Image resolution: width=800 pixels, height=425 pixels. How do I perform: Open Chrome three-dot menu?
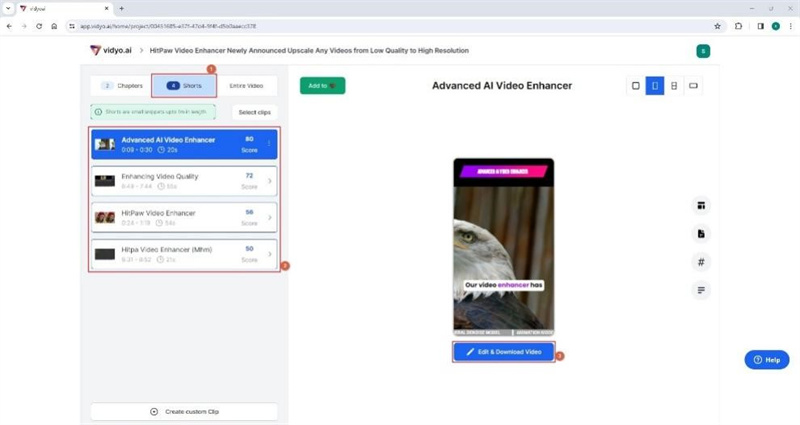pos(790,26)
